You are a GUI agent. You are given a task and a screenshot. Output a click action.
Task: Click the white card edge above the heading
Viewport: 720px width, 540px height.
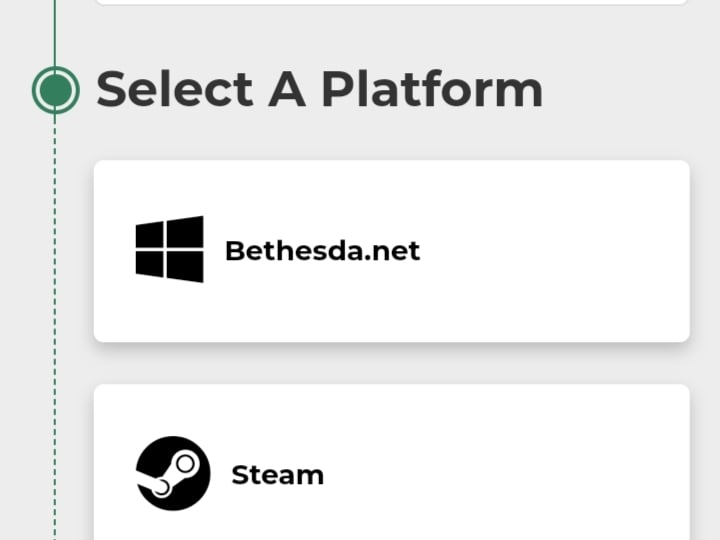[x=391, y=2]
